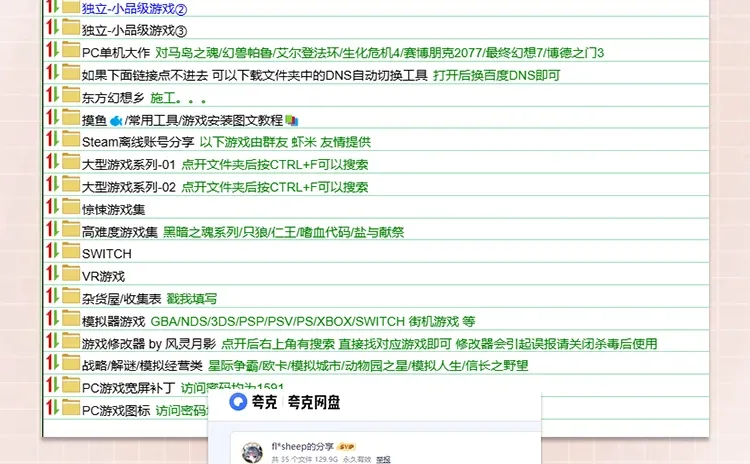Screen dimensions: 750x464
Task: Click folder icon beside SWITCH
Action: [71, 251]
